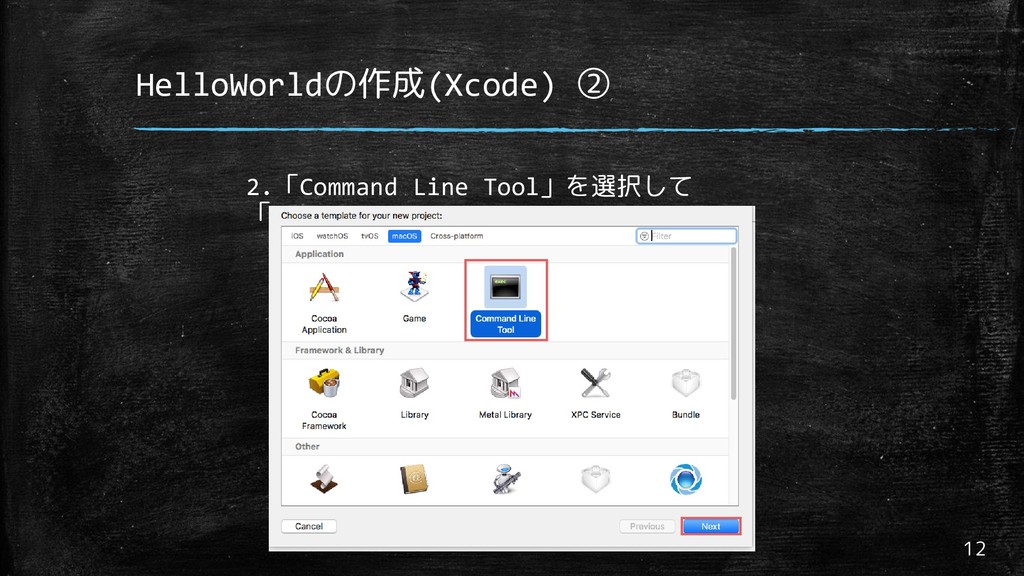Select the Automator robot icon under Other
Image resolution: width=1024 pixels, height=576 pixels.
tap(505, 479)
